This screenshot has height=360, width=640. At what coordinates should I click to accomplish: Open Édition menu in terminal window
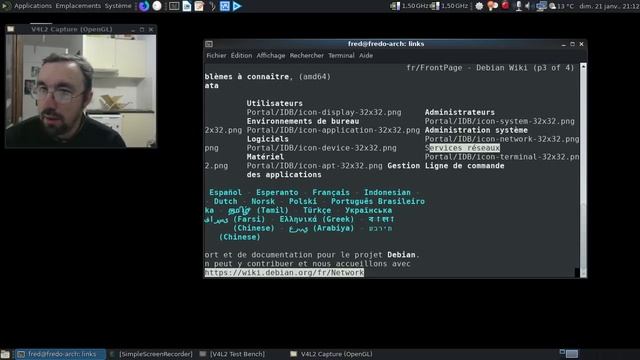tap(241, 56)
